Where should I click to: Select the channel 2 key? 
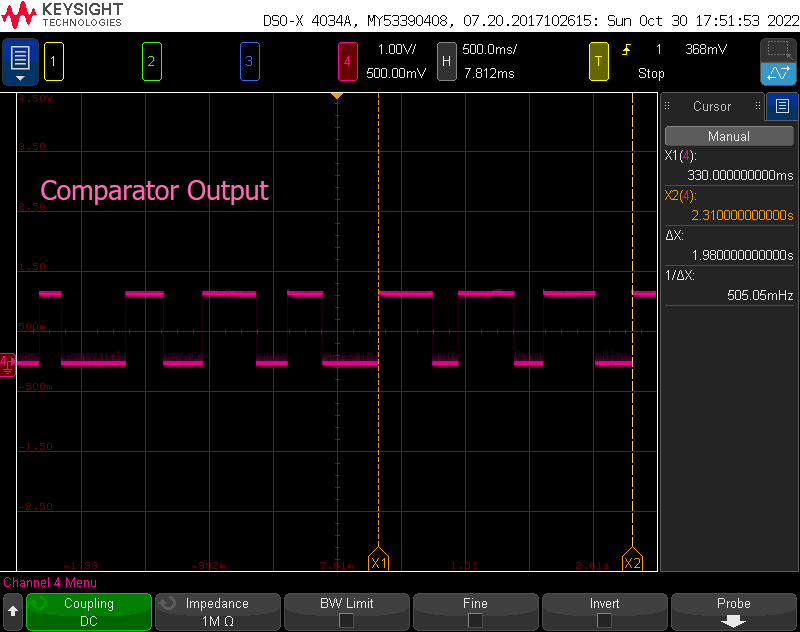(151, 61)
